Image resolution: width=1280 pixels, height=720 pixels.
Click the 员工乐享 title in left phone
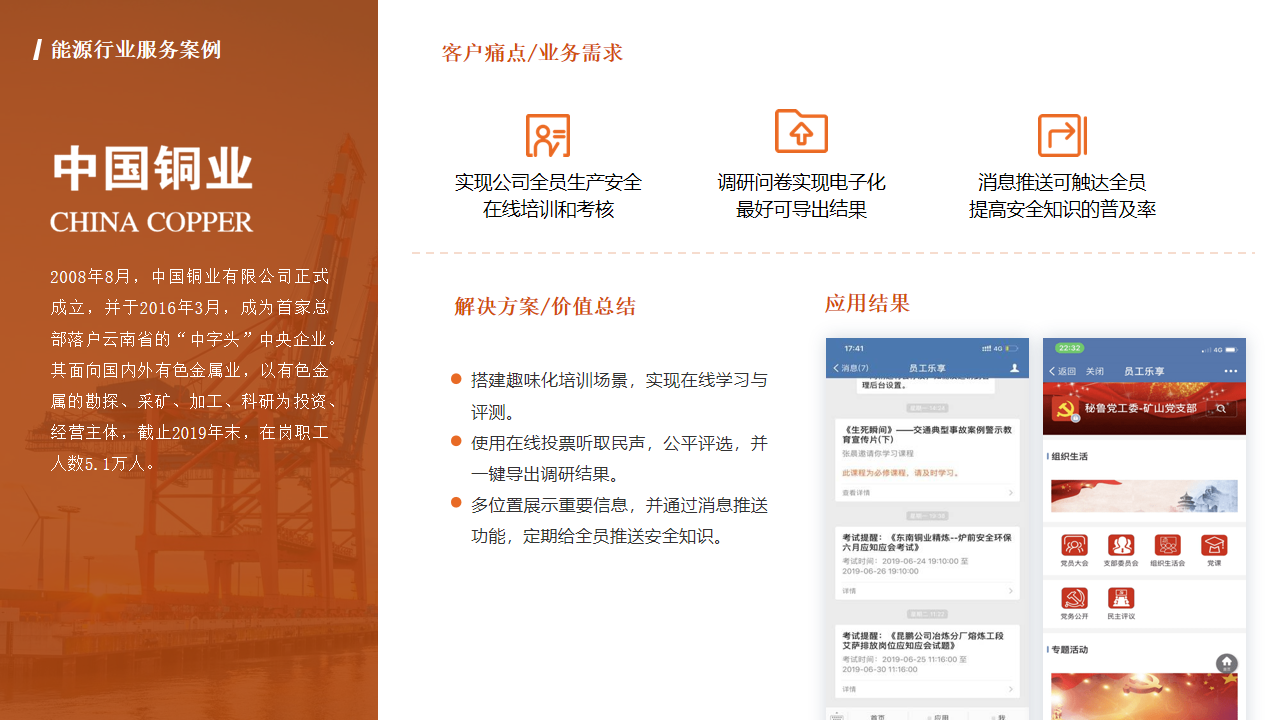click(x=927, y=368)
